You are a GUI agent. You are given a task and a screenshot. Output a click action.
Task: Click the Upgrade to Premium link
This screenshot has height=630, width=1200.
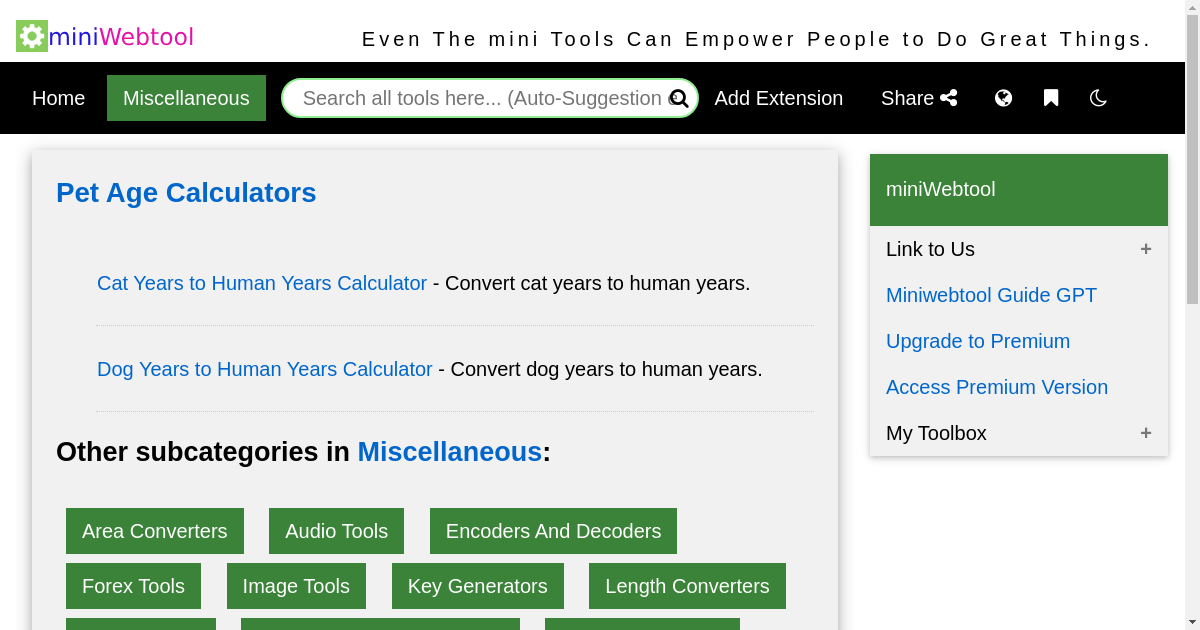click(x=978, y=341)
